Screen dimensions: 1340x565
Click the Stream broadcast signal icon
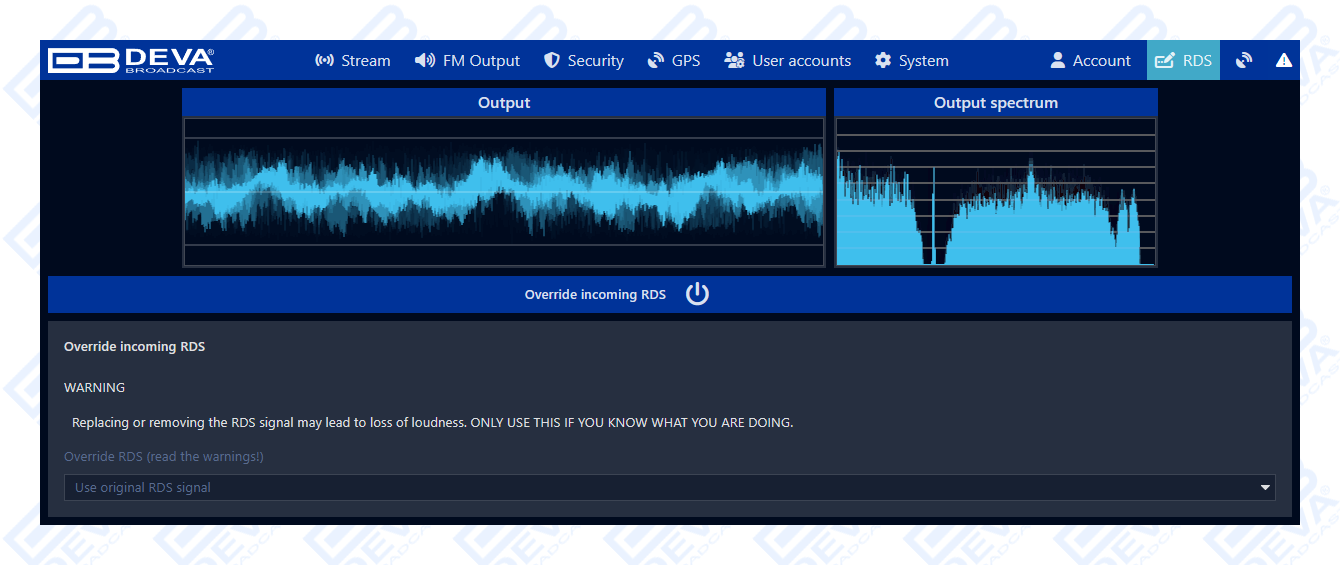[x=324, y=61]
